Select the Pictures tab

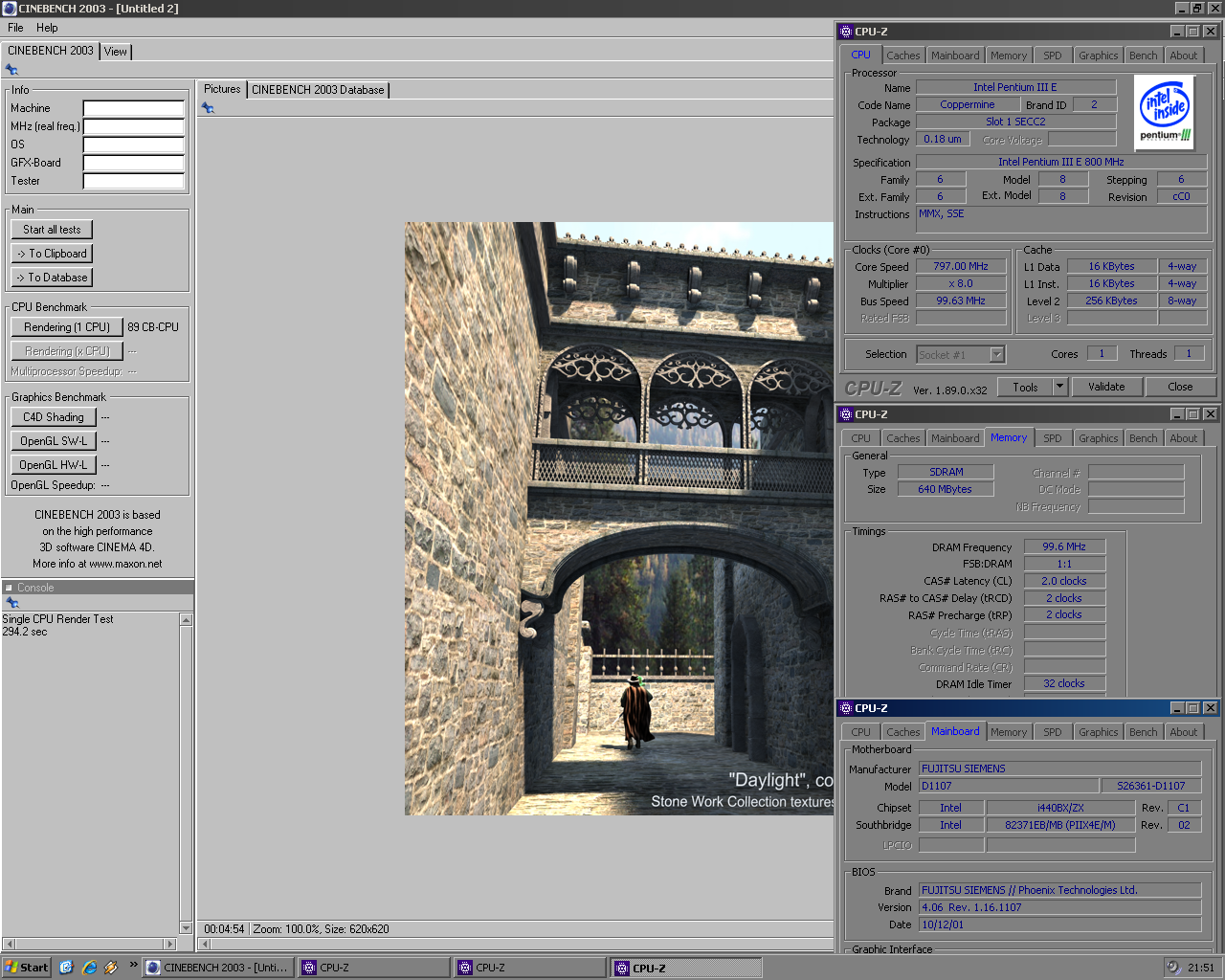(x=222, y=89)
